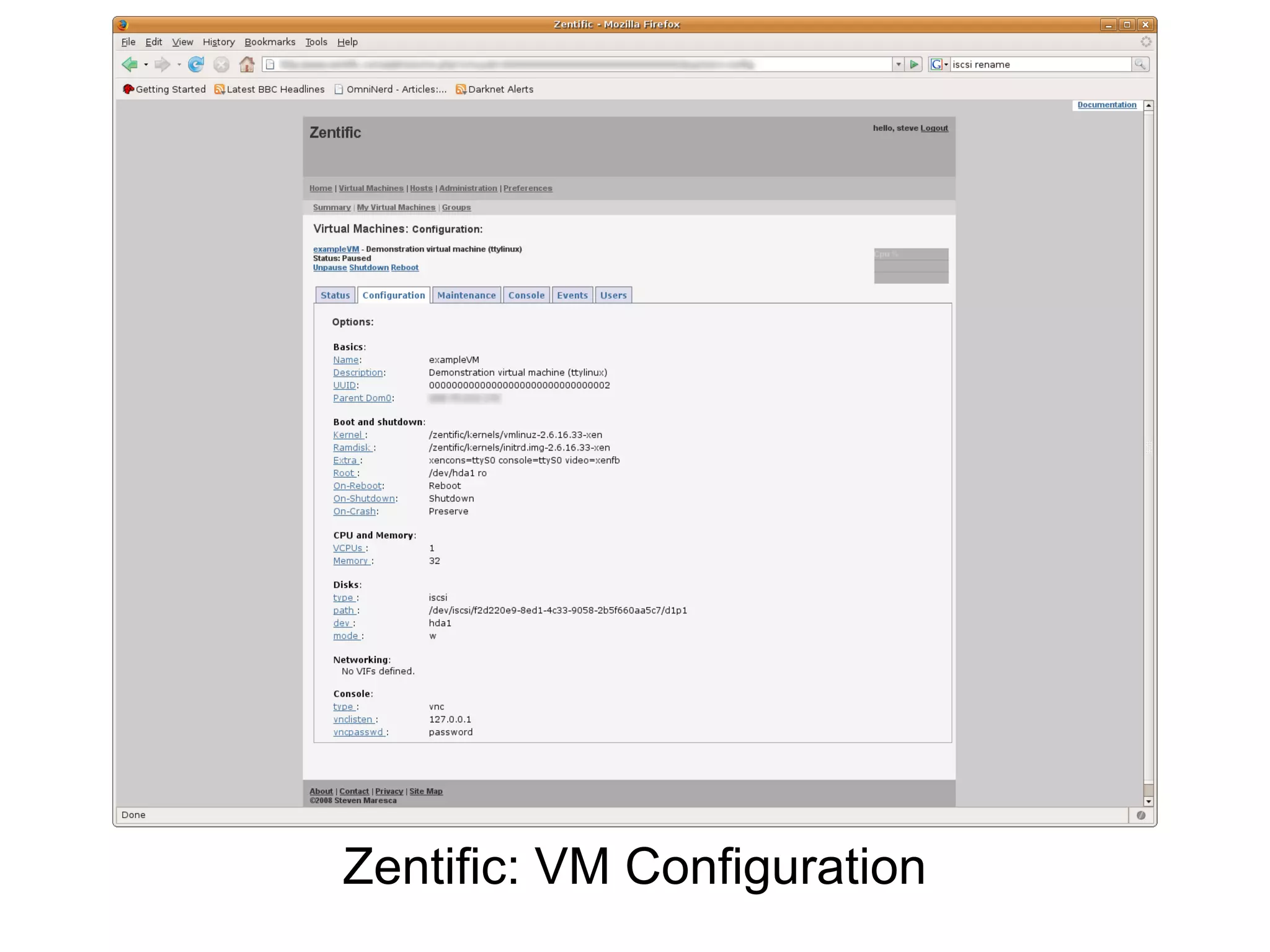Edit the On-Crash setting link
The image size is (1270, 952).
coord(354,511)
